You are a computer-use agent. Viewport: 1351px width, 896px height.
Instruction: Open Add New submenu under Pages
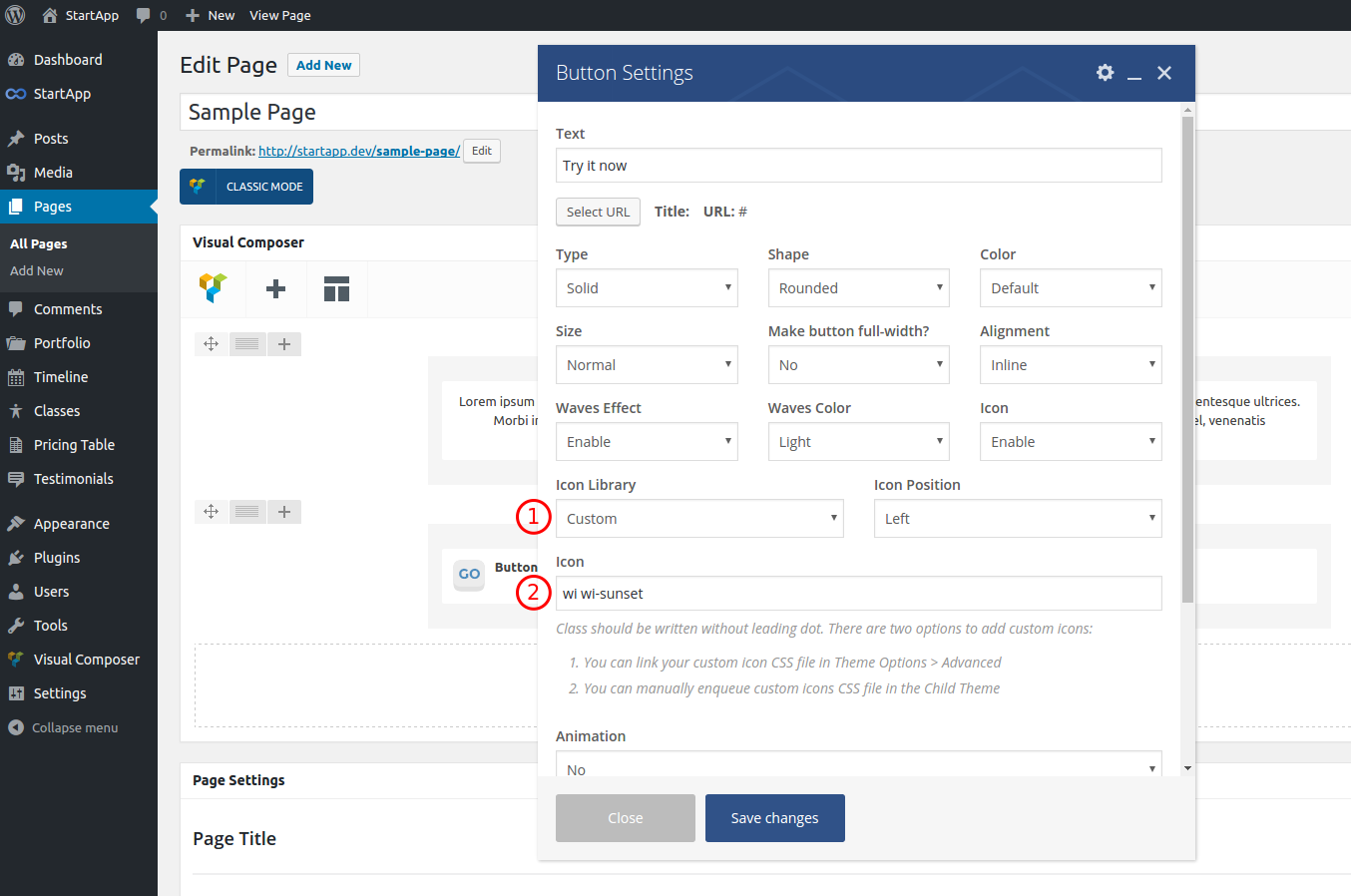37,270
